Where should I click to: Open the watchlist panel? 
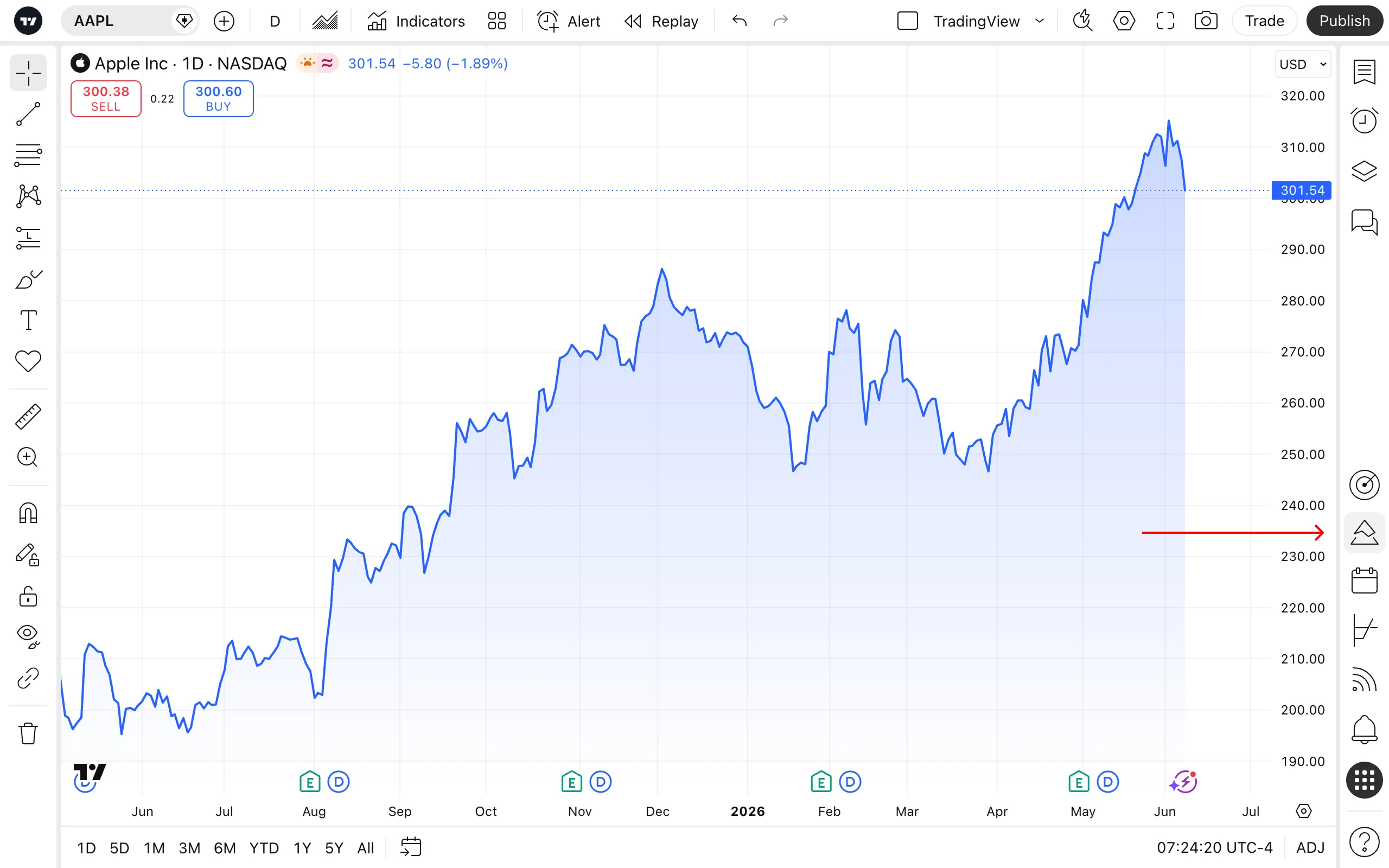click(1365, 72)
